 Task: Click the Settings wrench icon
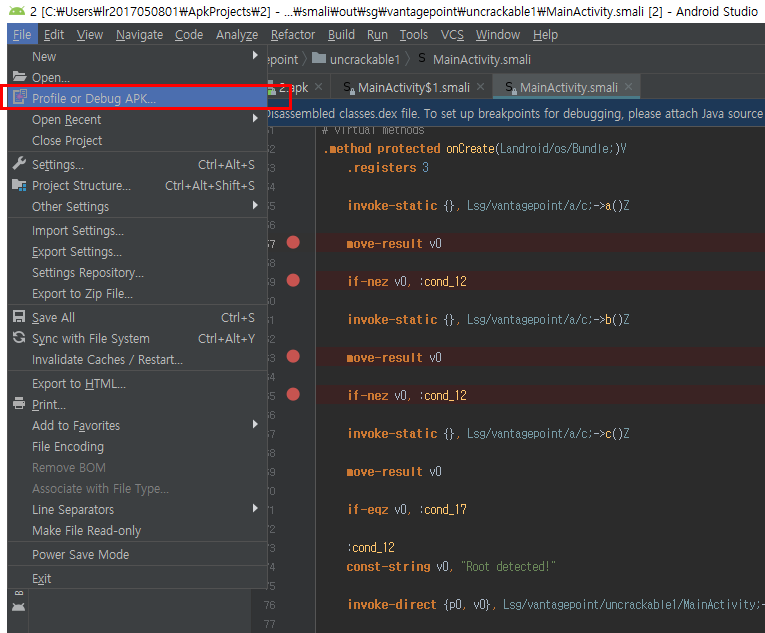19,163
